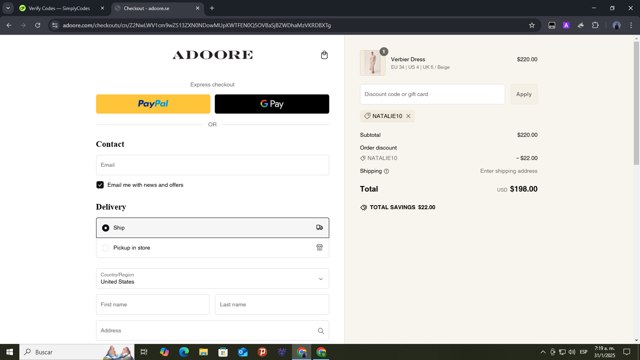This screenshot has width=640, height=360.
Task: Click the browser address bar URL
Action: coord(197,25)
